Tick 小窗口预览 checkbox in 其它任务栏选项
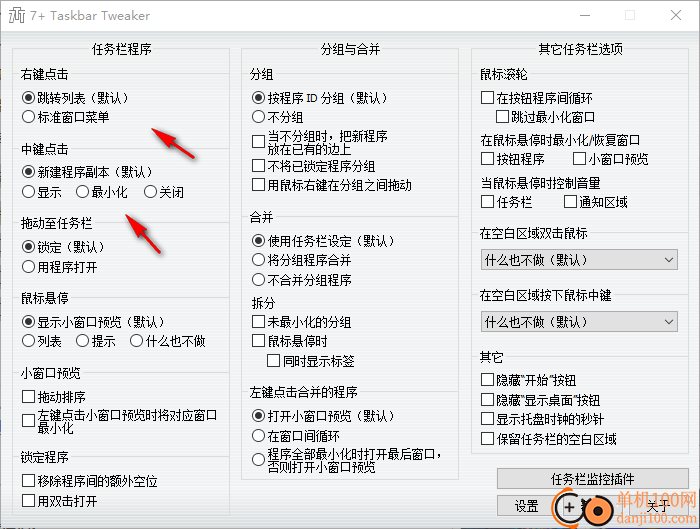Viewport: 700px width, 529px height. click(x=579, y=159)
